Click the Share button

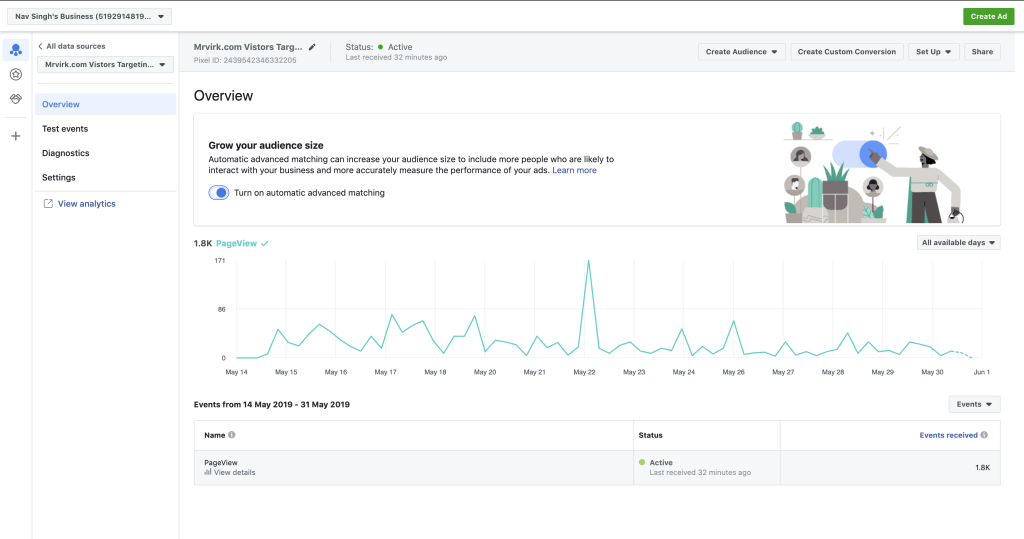click(x=982, y=52)
